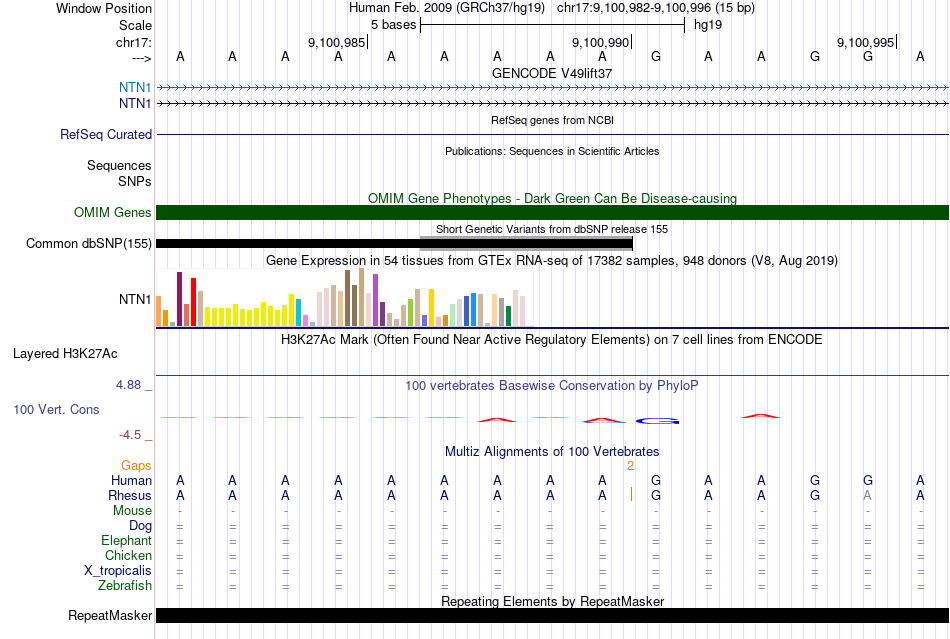Image resolution: width=950 pixels, height=639 pixels.
Task: Select the Chicken species label
Action: pos(128,555)
